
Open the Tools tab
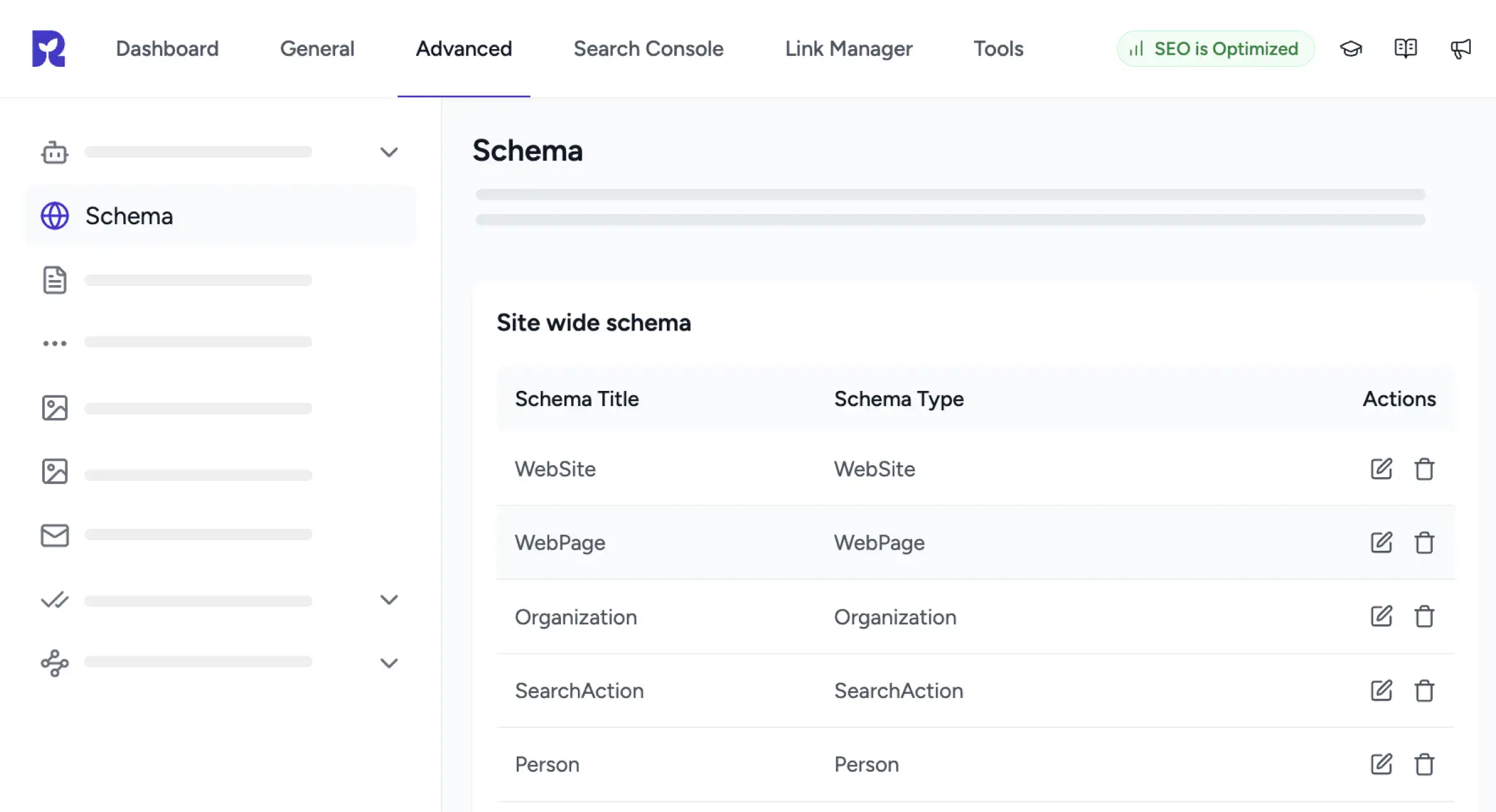point(999,48)
